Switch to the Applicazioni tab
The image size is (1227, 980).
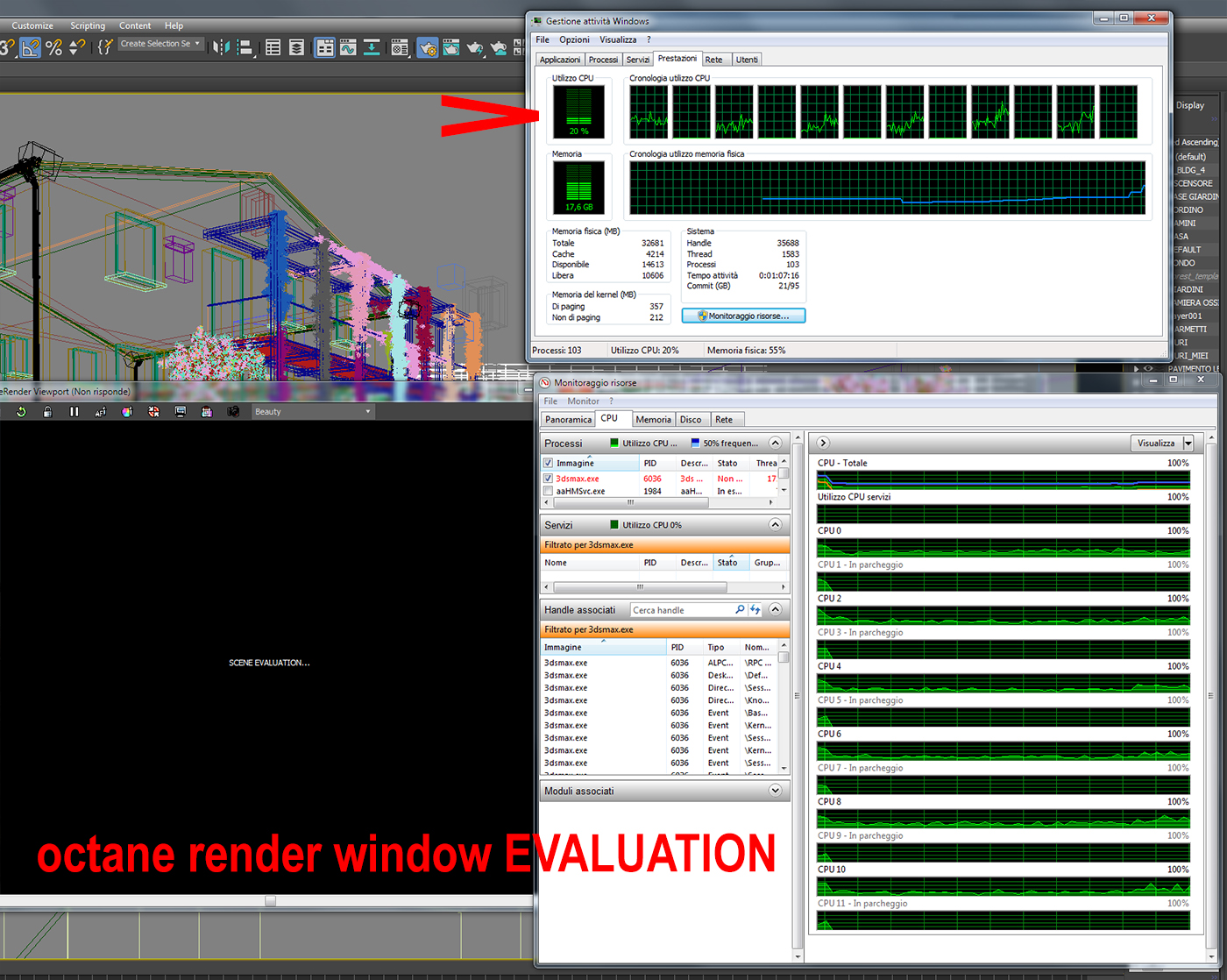pyautogui.click(x=560, y=60)
